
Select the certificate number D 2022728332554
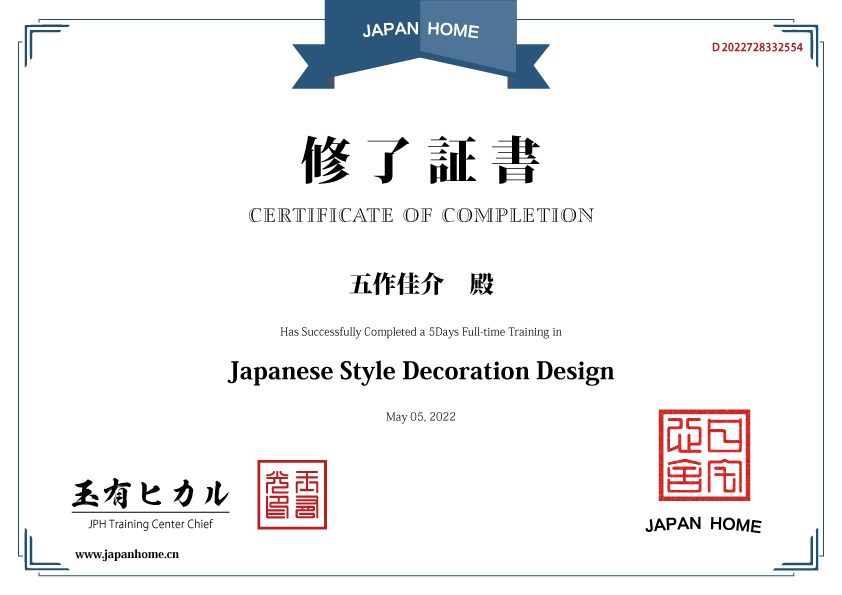click(x=757, y=47)
